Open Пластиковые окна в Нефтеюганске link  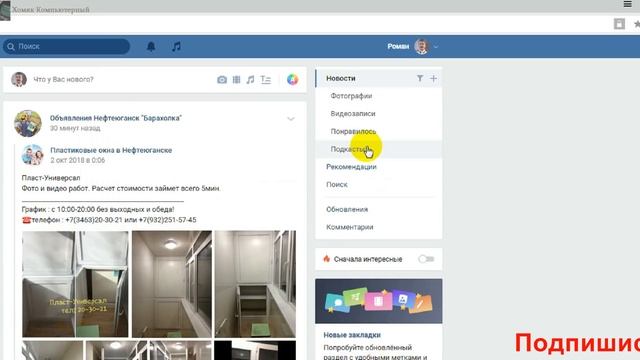[111, 150]
